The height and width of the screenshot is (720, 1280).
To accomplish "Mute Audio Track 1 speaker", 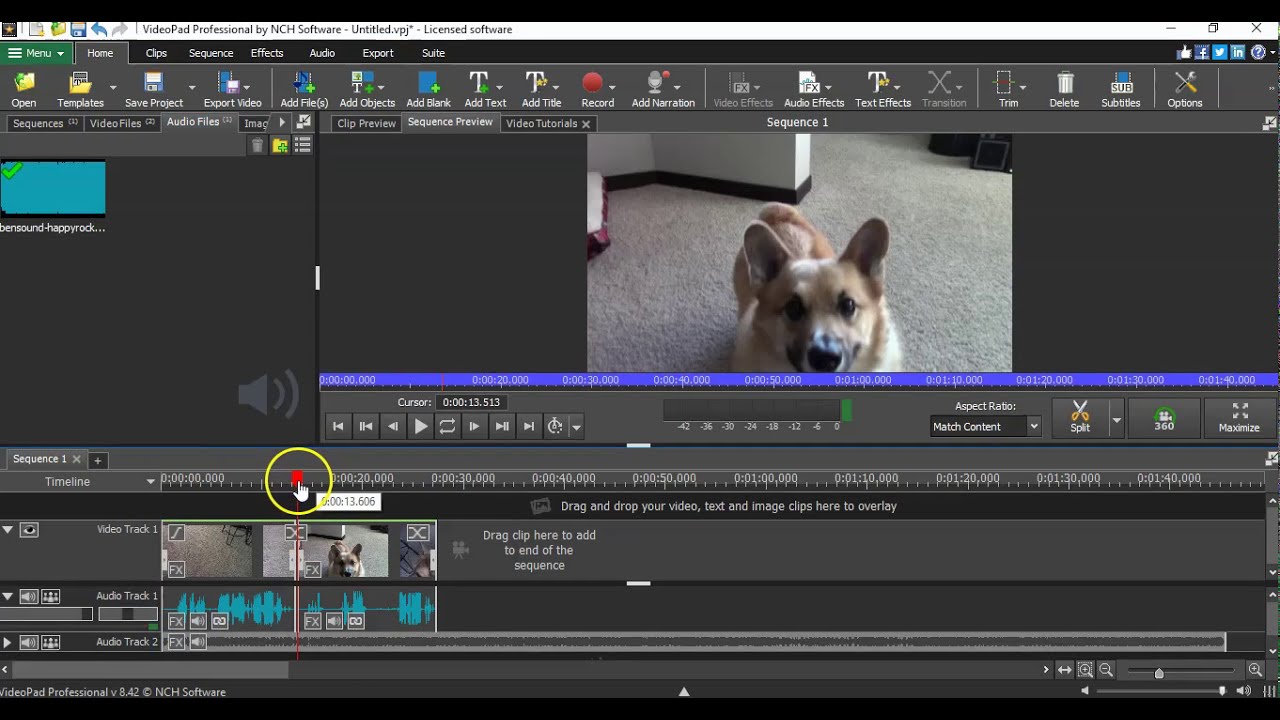I will click(29, 597).
